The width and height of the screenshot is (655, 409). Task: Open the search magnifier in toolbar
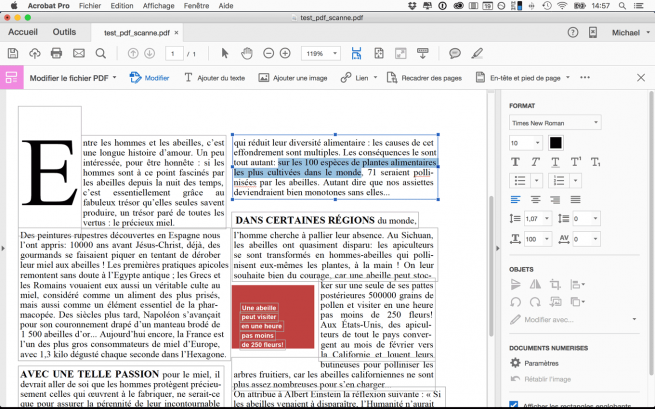pos(101,53)
